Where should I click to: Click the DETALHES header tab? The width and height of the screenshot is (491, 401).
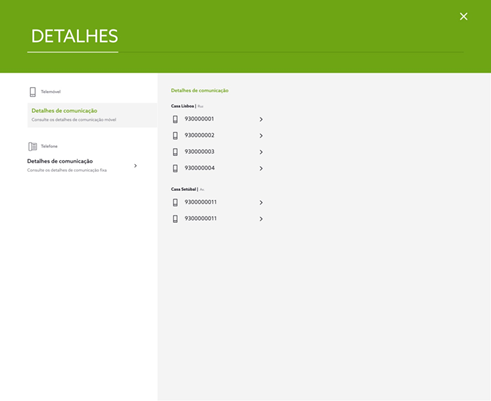click(x=74, y=36)
